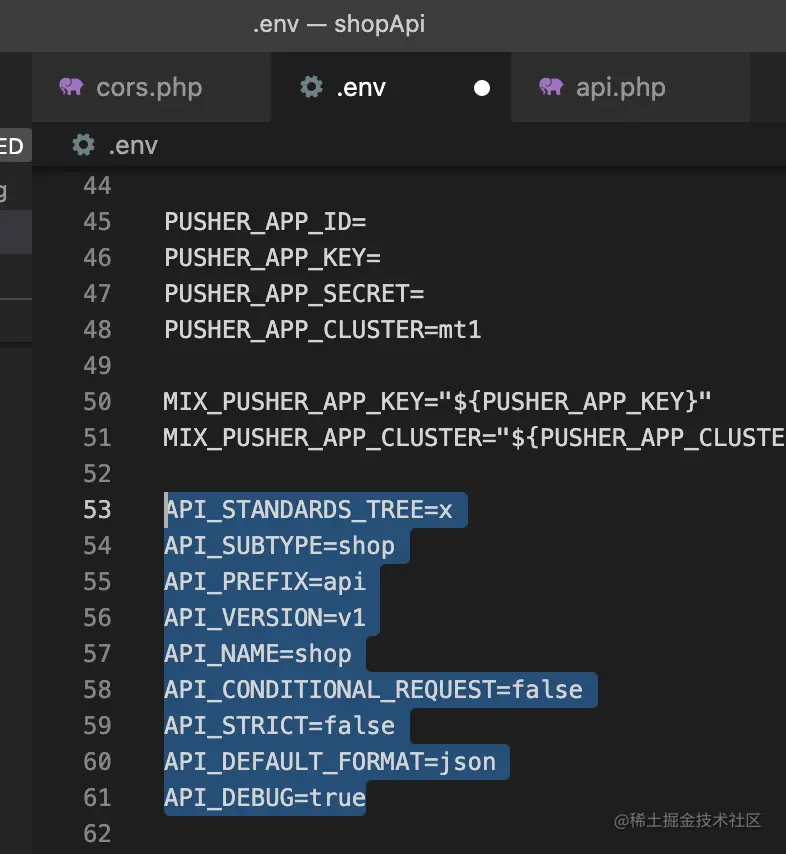Click line number 62 in gutter
The width and height of the screenshot is (786, 854).
pyautogui.click(x=98, y=834)
